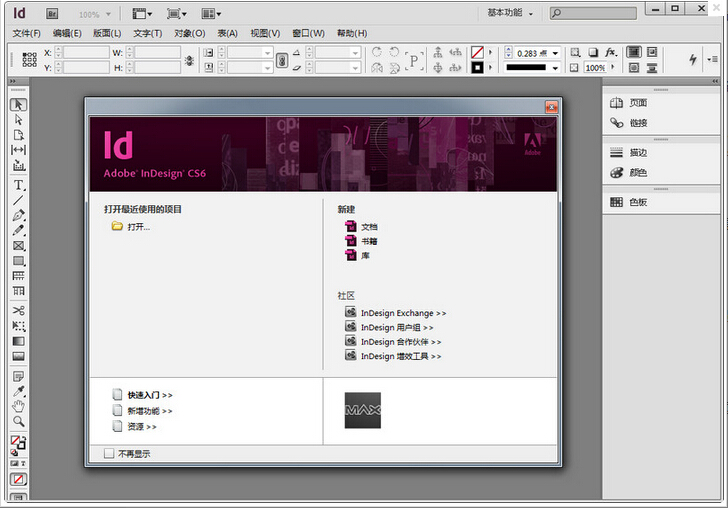Click 打开... to open a file
Viewport: 728px width, 508px height.
139,227
